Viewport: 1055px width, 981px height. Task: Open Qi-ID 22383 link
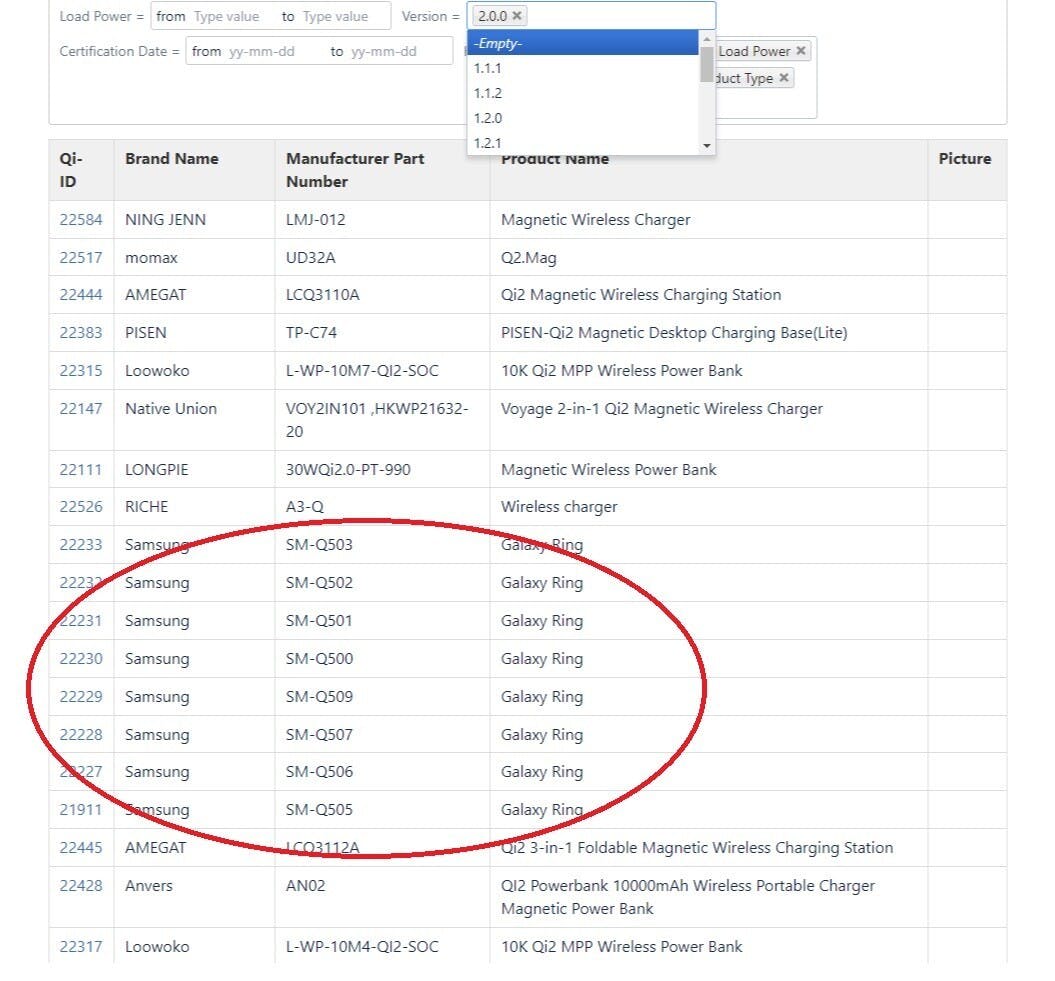coord(81,332)
